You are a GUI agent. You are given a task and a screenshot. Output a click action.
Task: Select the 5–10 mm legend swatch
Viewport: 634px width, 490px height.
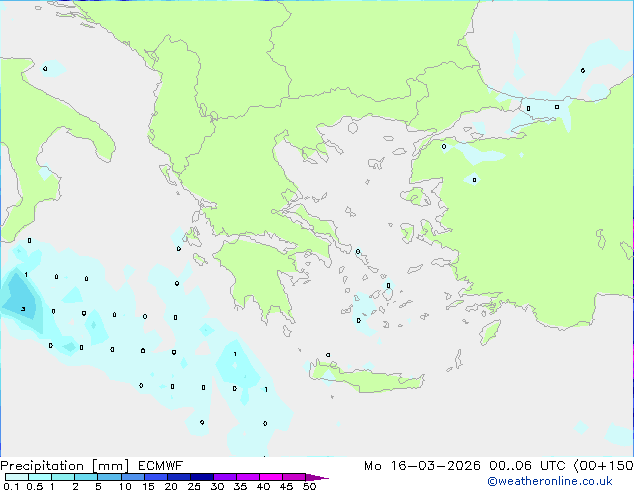(109, 477)
